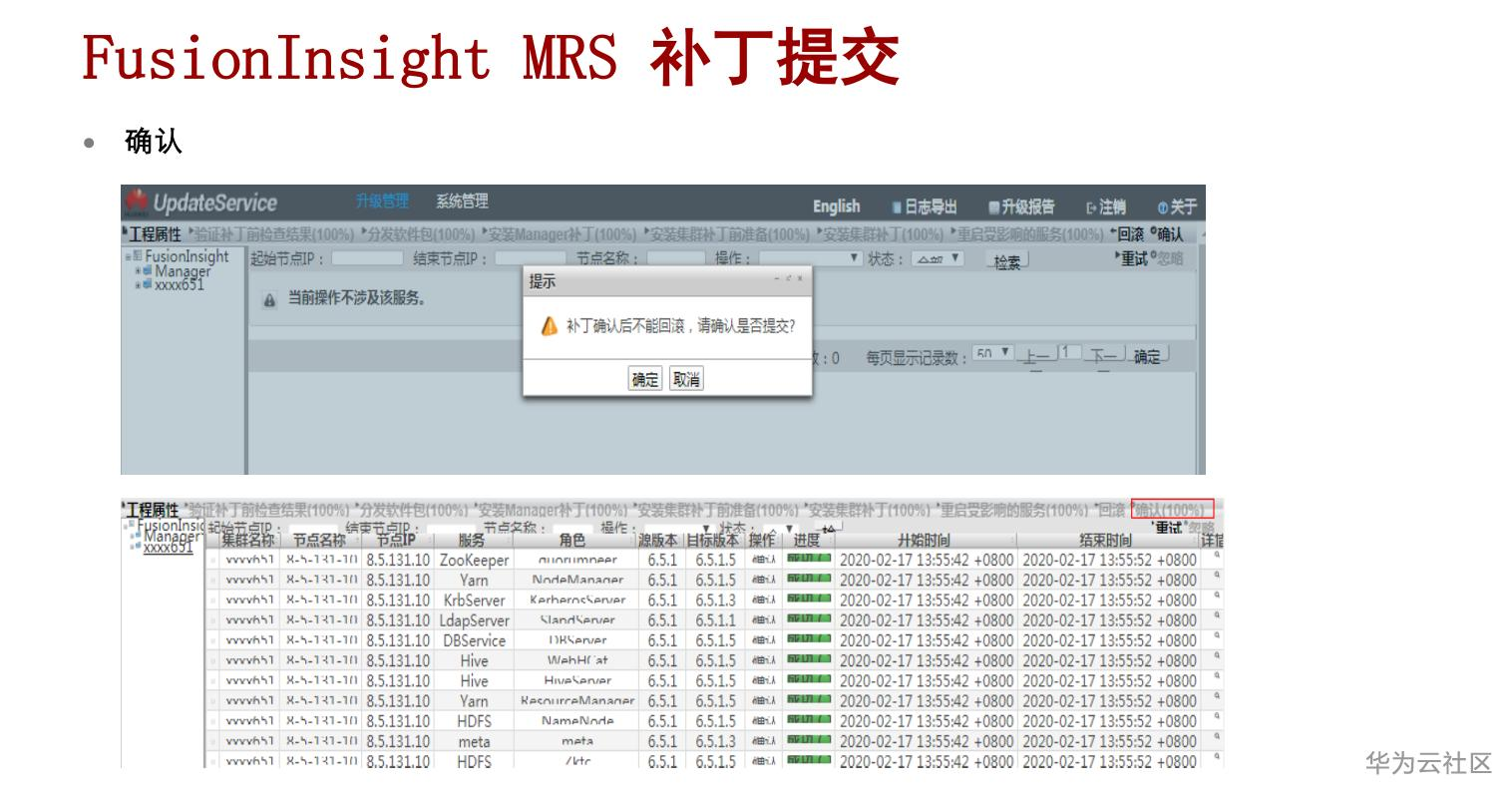Switch language via the English link
Viewport: 1512px width, 803px height.
coord(836,206)
